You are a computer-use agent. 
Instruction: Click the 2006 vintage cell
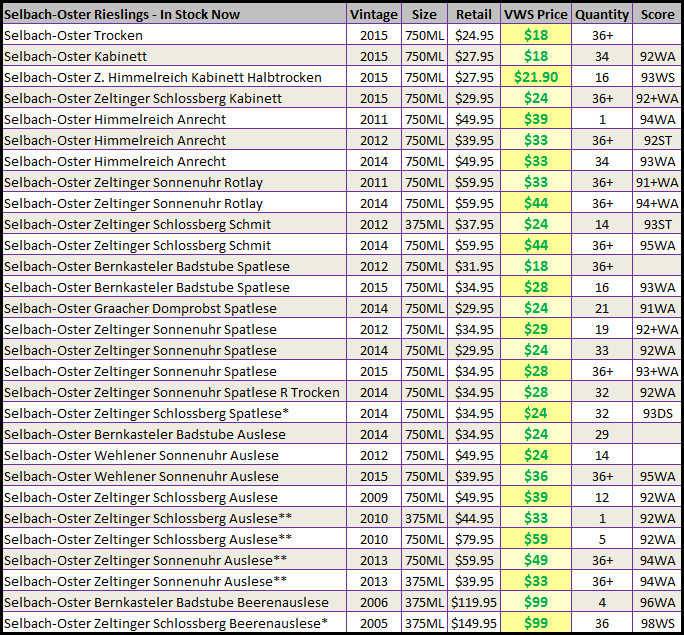tap(374, 602)
